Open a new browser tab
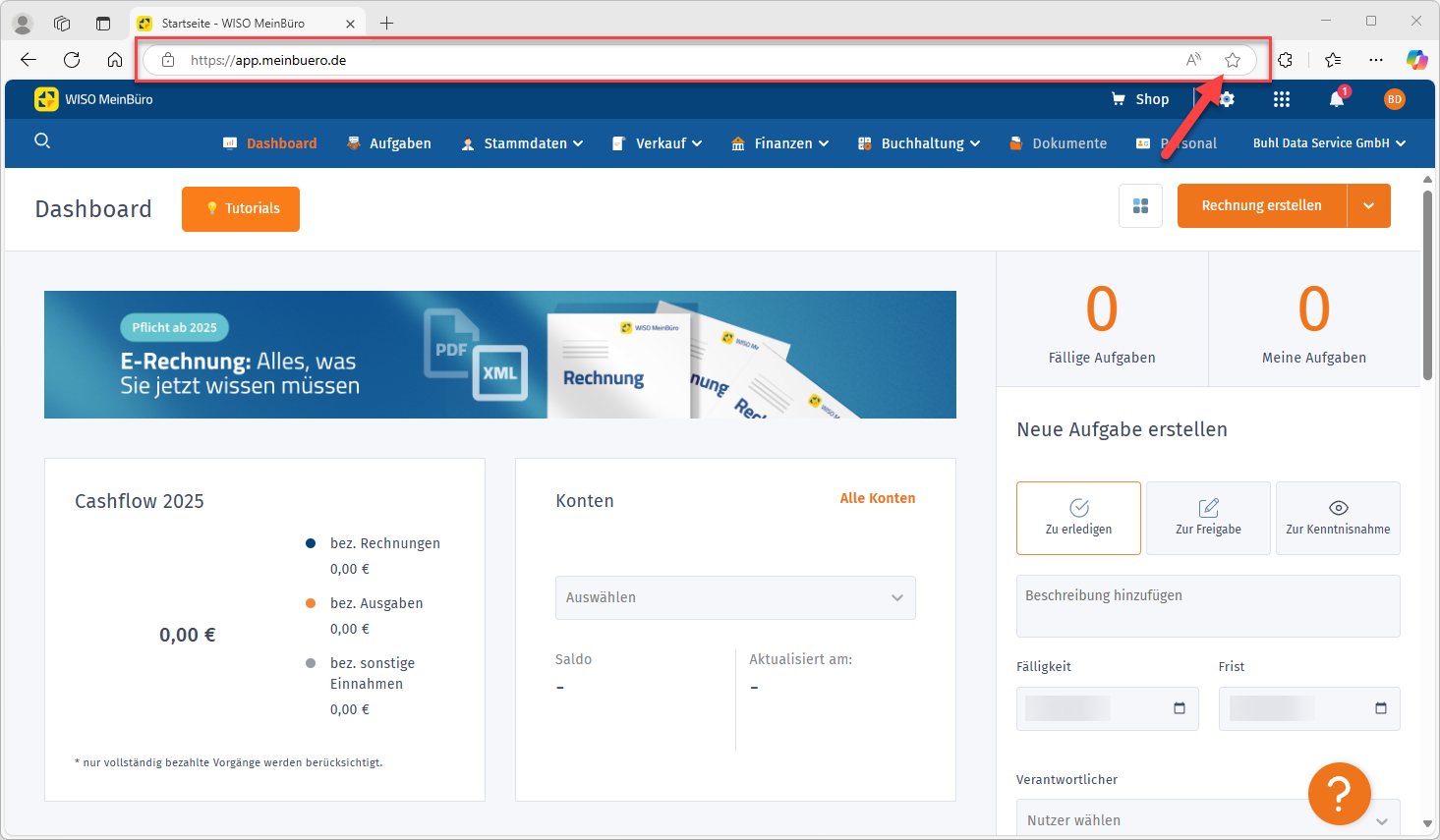Screen dimensions: 1440x840 pos(386,24)
